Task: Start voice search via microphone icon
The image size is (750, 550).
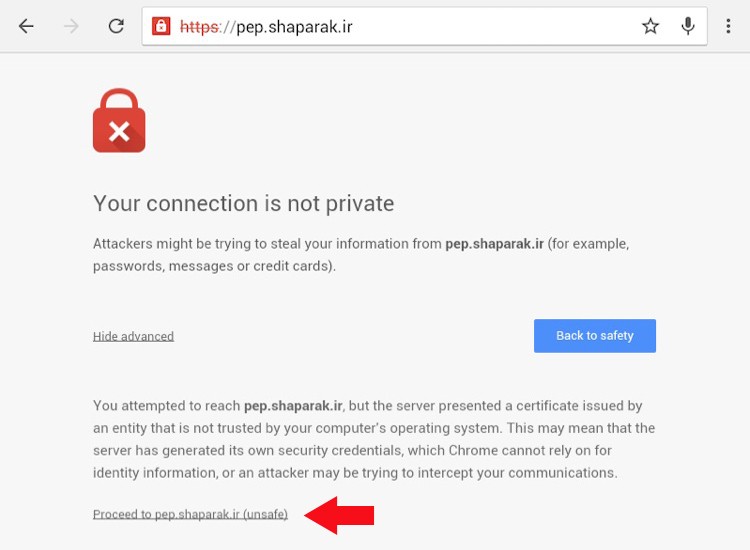Action: coord(688,26)
